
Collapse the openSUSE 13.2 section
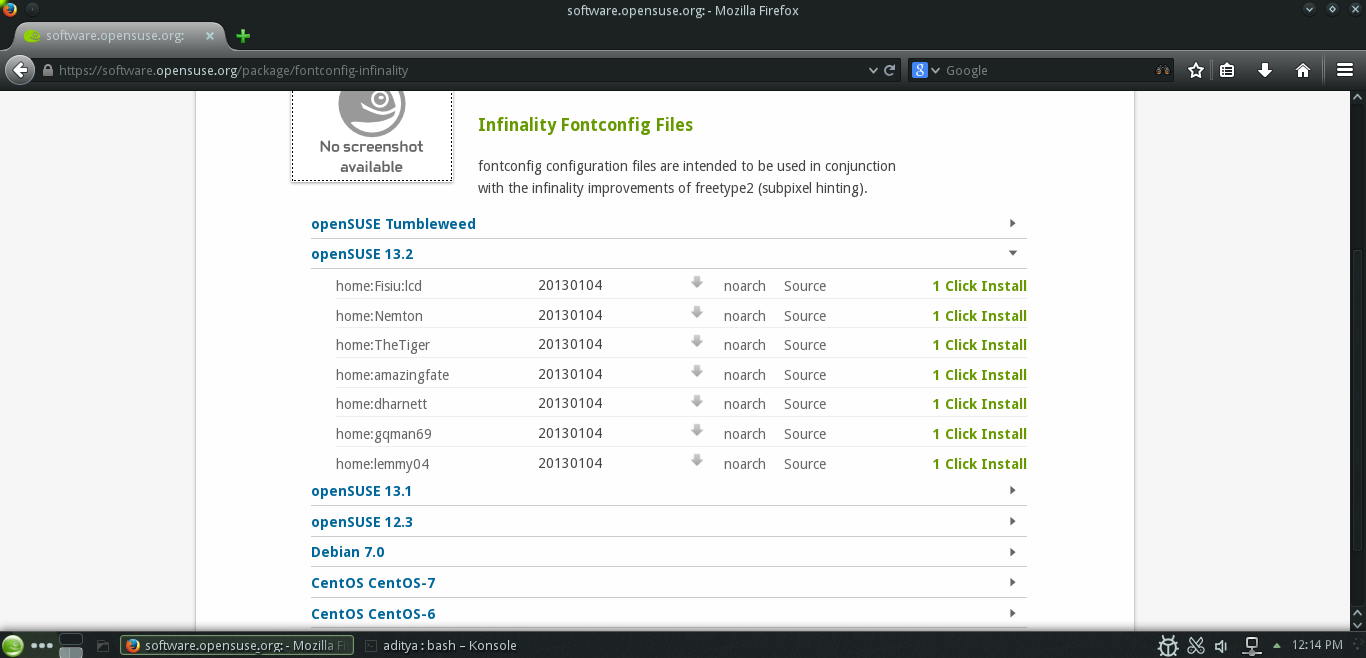pos(668,254)
